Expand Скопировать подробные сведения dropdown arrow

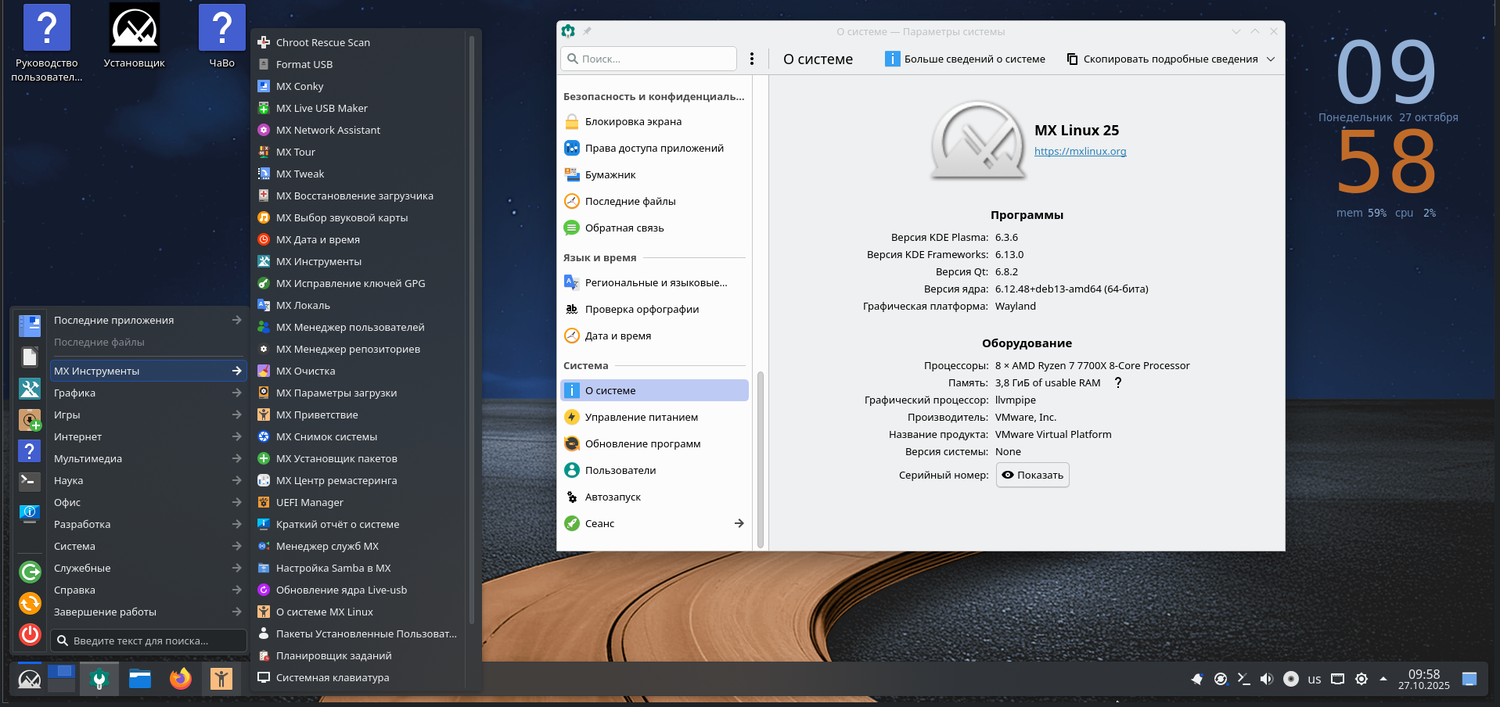pos(1271,59)
